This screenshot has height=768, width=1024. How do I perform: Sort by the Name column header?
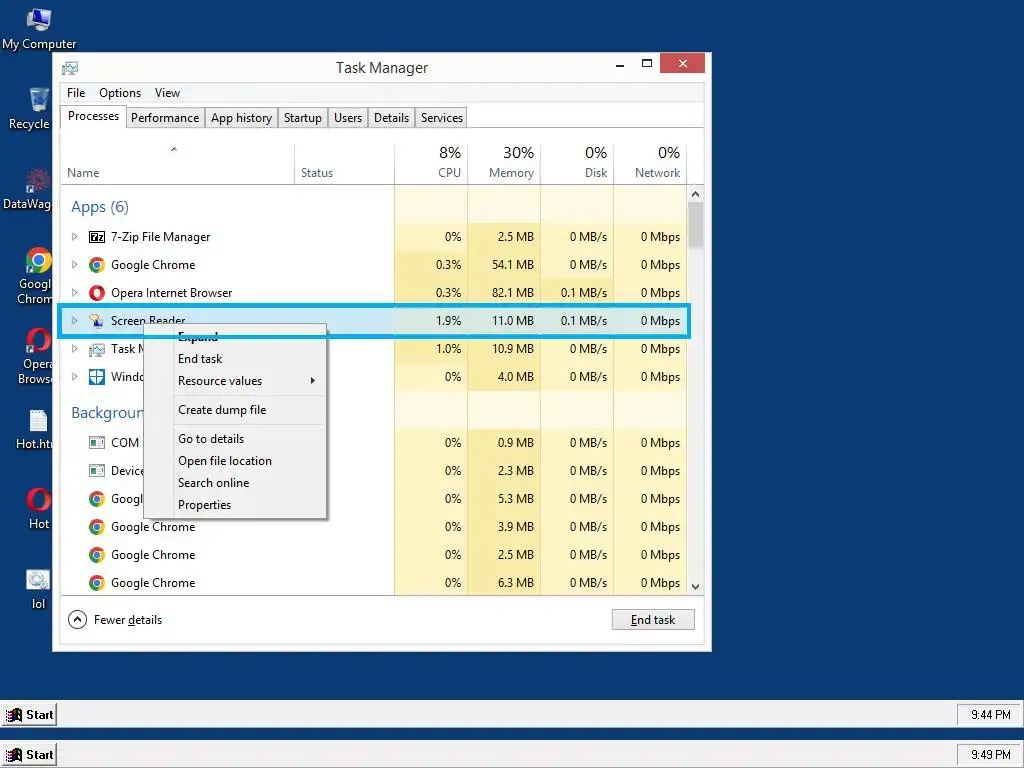pos(178,163)
